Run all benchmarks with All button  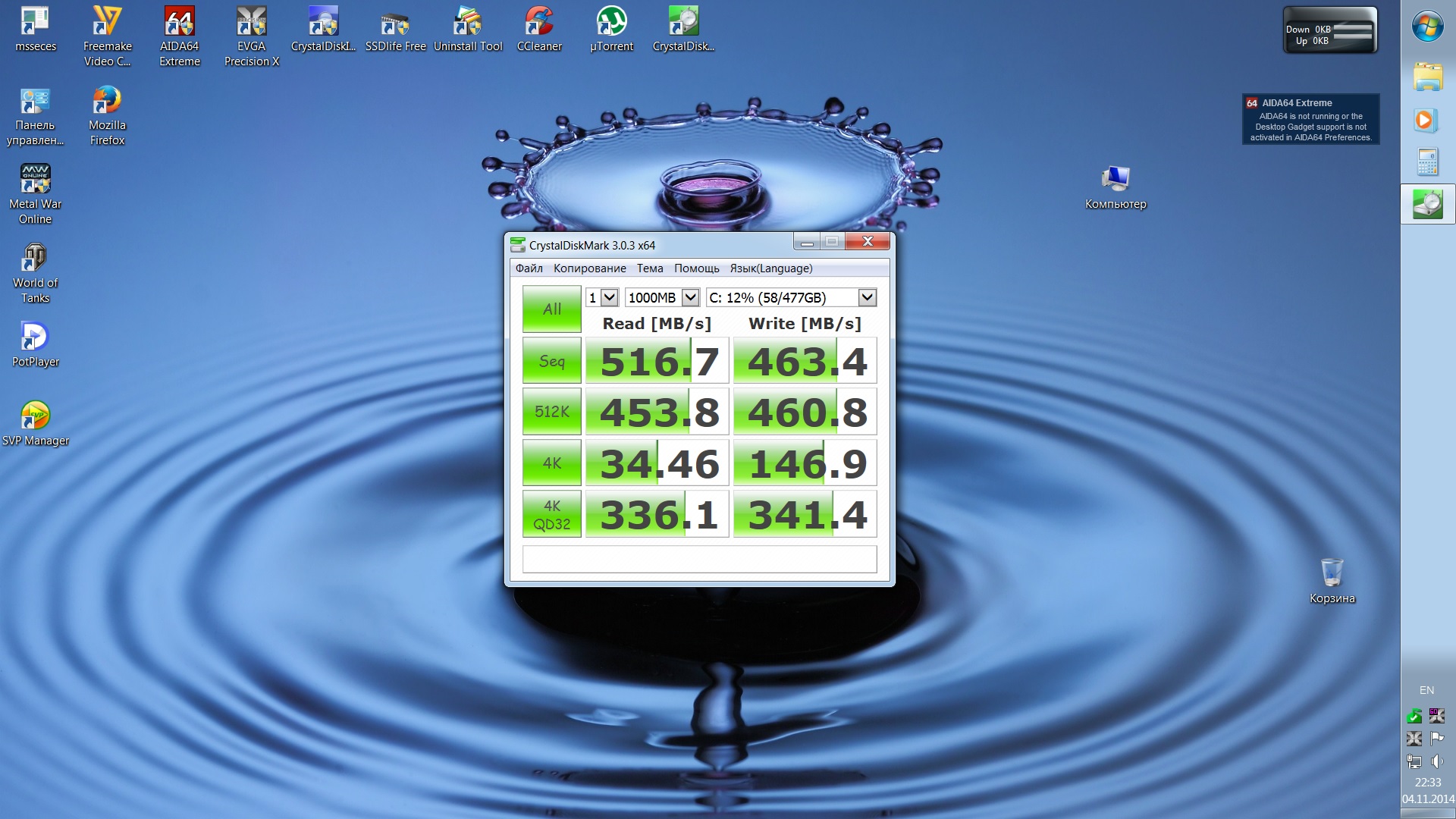point(552,309)
